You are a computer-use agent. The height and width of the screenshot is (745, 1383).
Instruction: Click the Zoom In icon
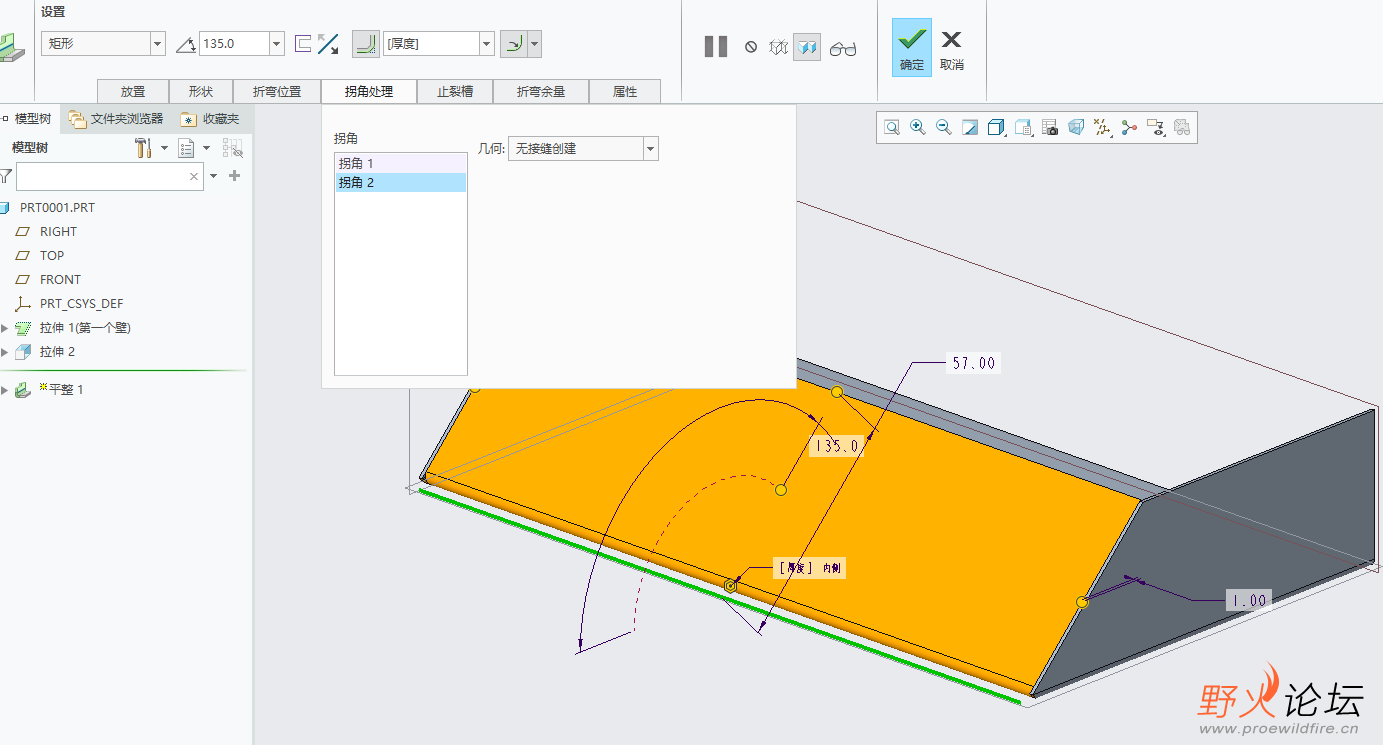click(x=918, y=127)
